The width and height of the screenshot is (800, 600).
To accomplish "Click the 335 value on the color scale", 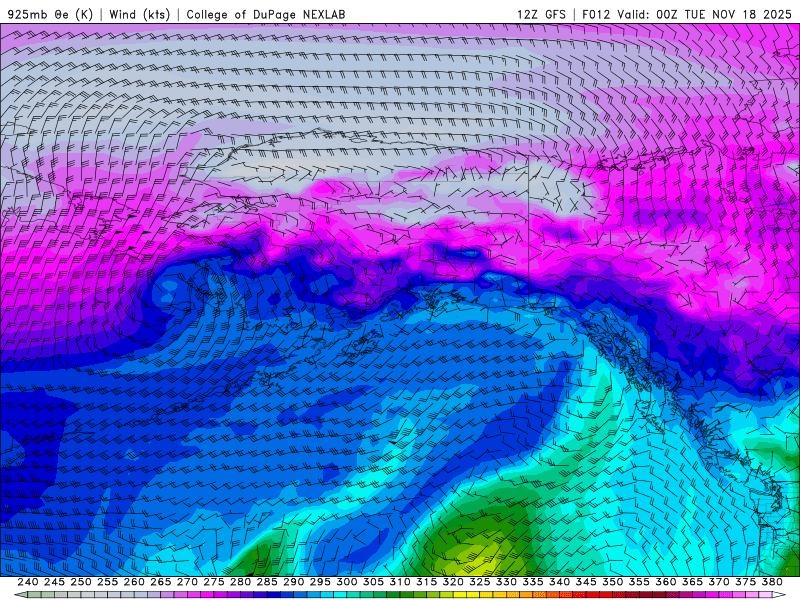I will click(533, 582).
